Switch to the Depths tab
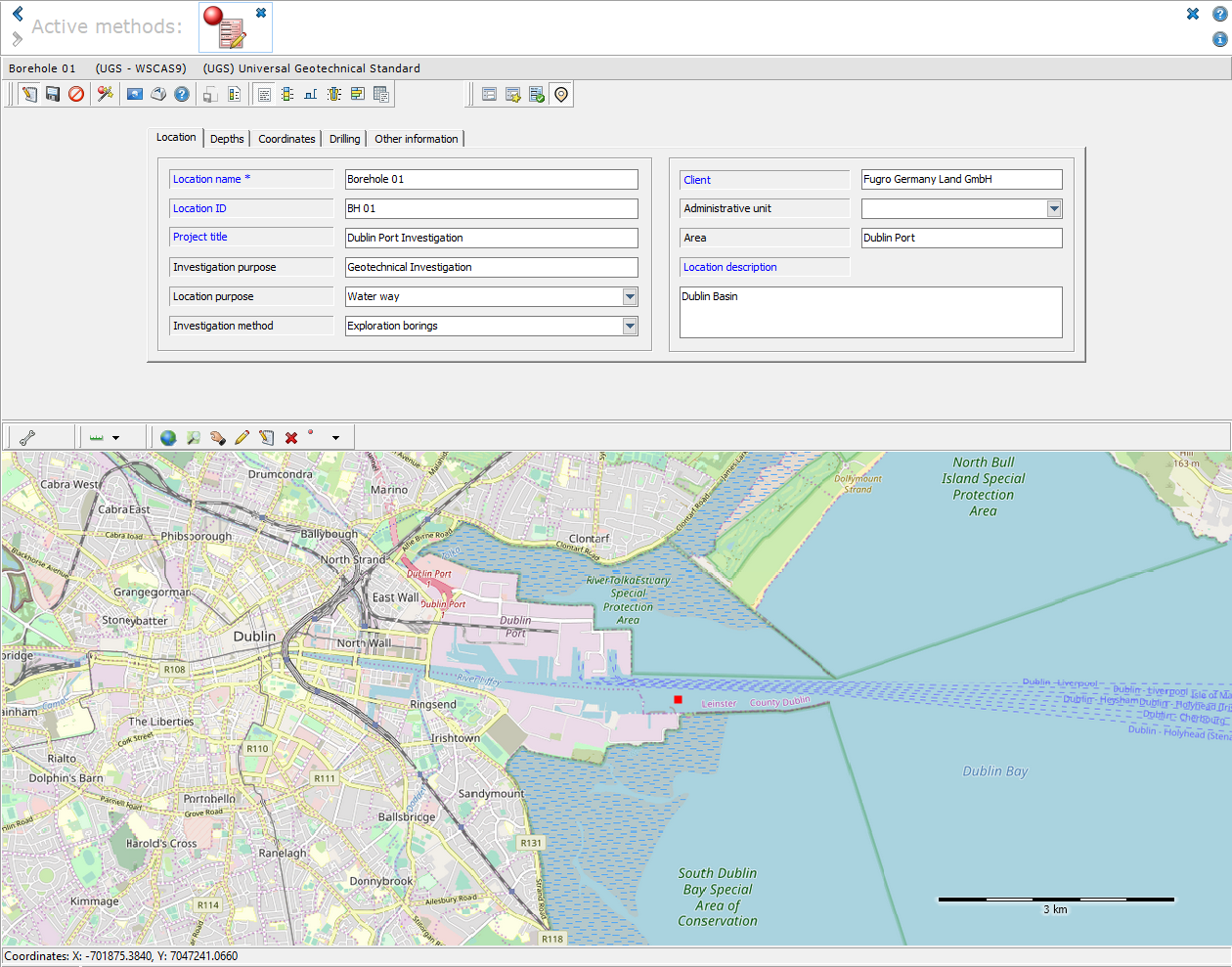1232x967 pixels. click(227, 139)
